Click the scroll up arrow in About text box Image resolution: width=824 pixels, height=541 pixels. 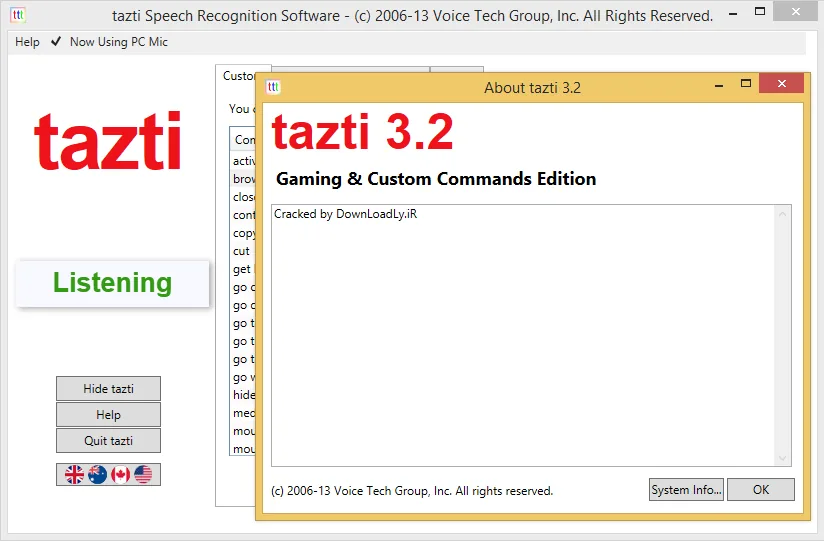pyautogui.click(x=782, y=214)
